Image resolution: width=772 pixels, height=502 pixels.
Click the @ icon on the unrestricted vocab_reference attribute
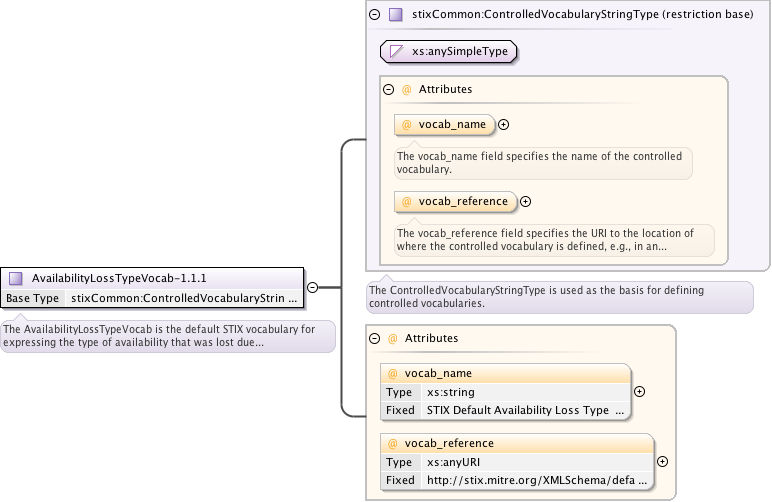point(407,201)
